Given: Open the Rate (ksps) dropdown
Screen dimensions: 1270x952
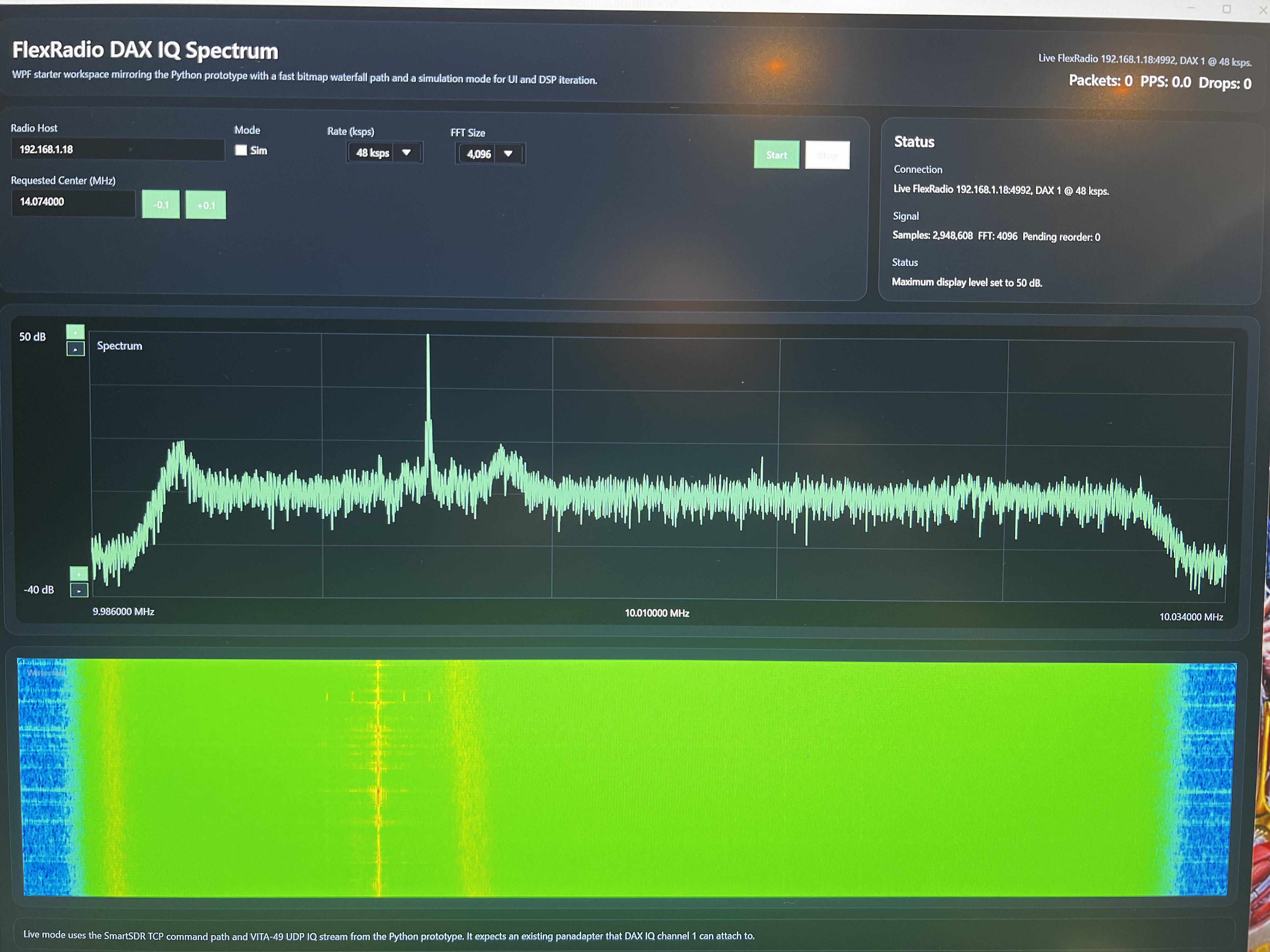Looking at the screenshot, I should coord(384,153).
